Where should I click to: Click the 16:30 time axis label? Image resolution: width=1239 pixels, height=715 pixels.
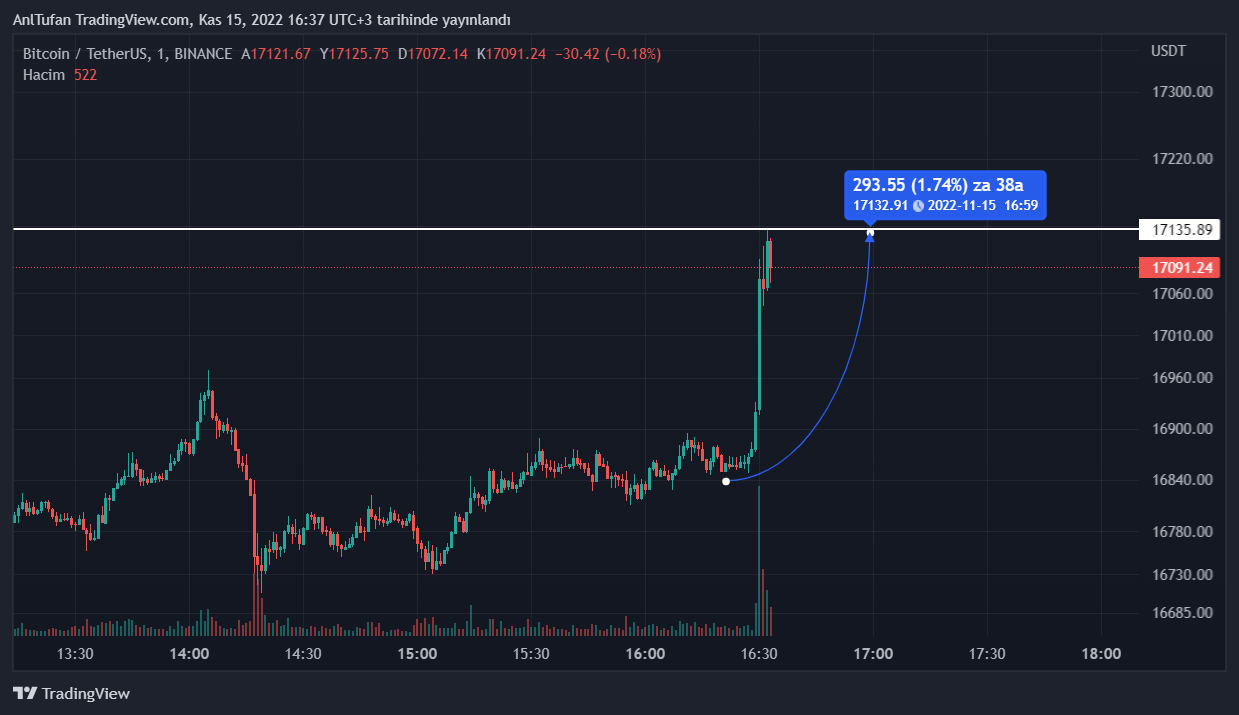tap(759, 654)
